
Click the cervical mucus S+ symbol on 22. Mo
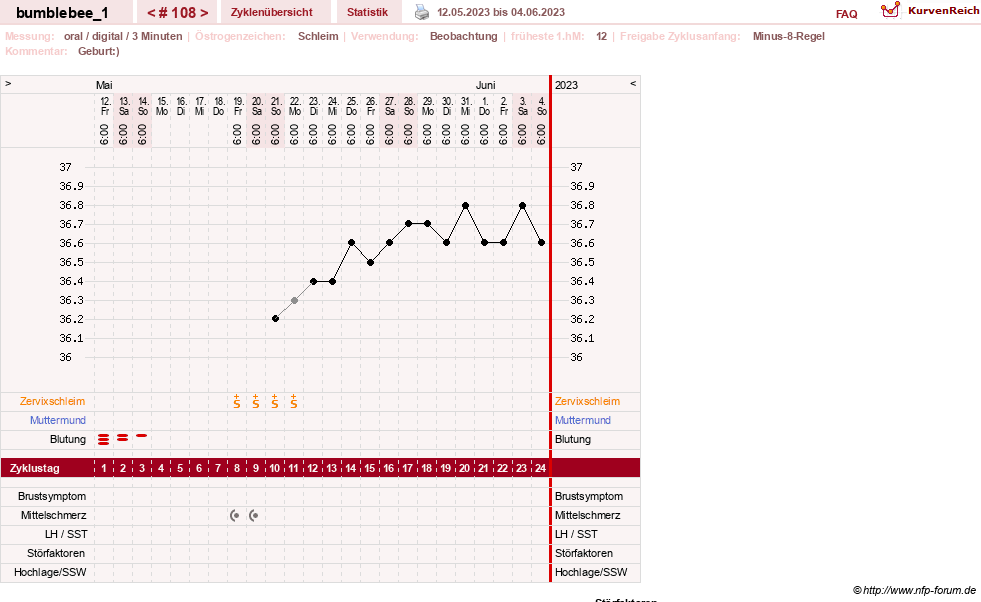click(x=293, y=401)
